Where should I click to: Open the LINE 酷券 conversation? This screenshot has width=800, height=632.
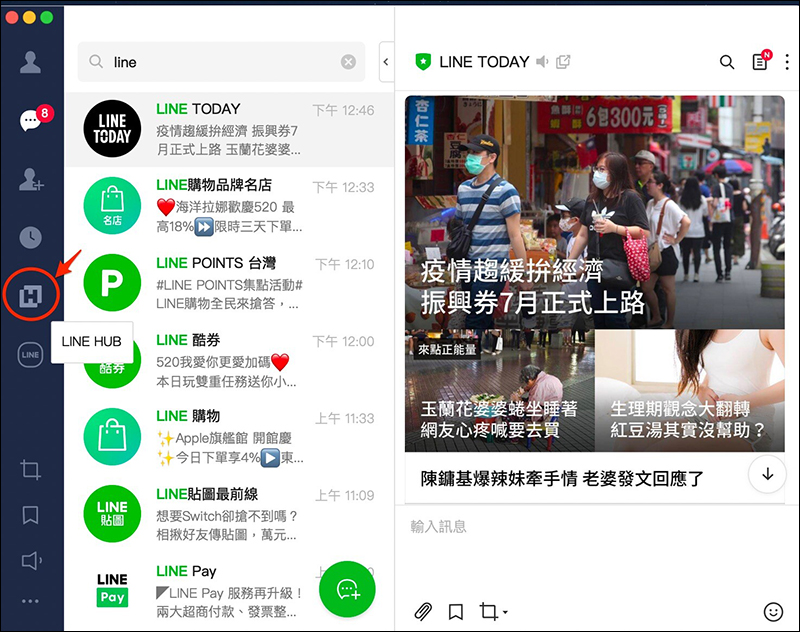(x=230, y=360)
